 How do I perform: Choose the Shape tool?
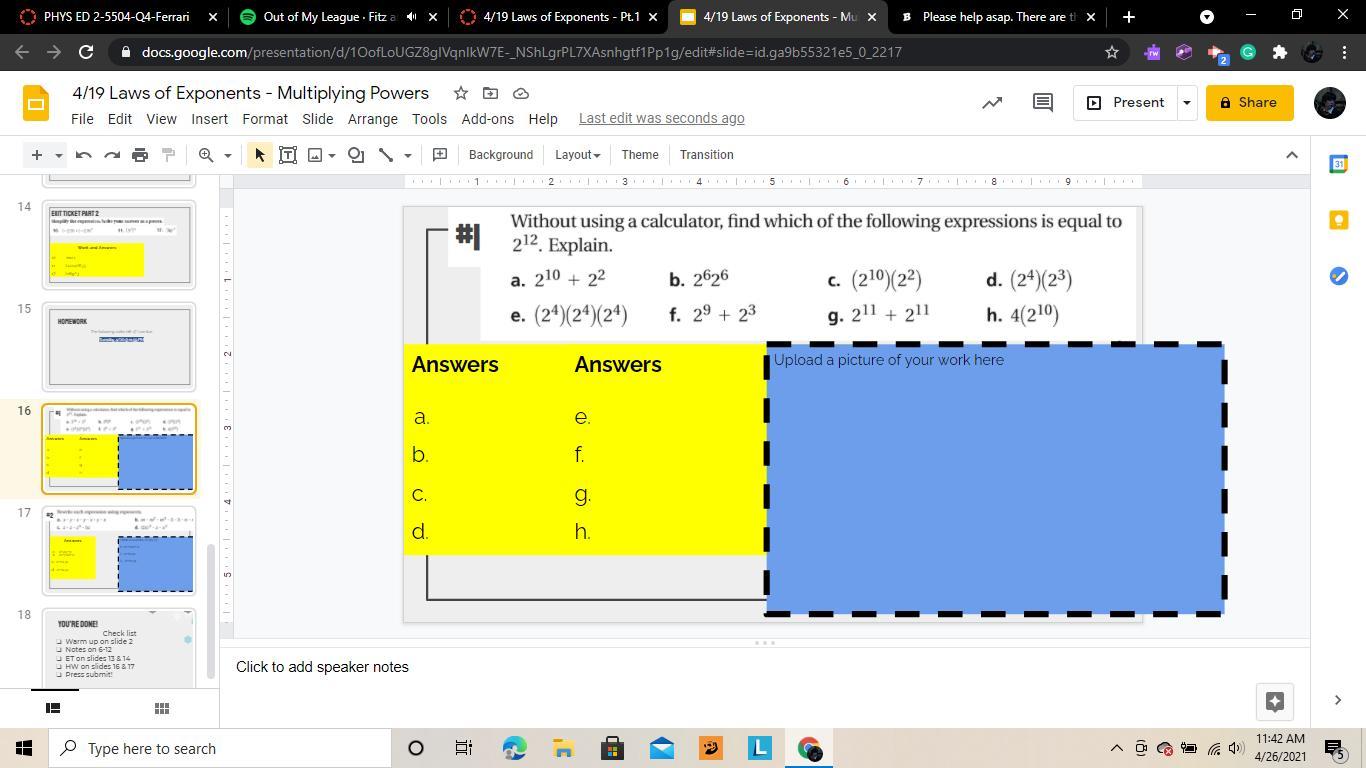pyautogui.click(x=356, y=155)
